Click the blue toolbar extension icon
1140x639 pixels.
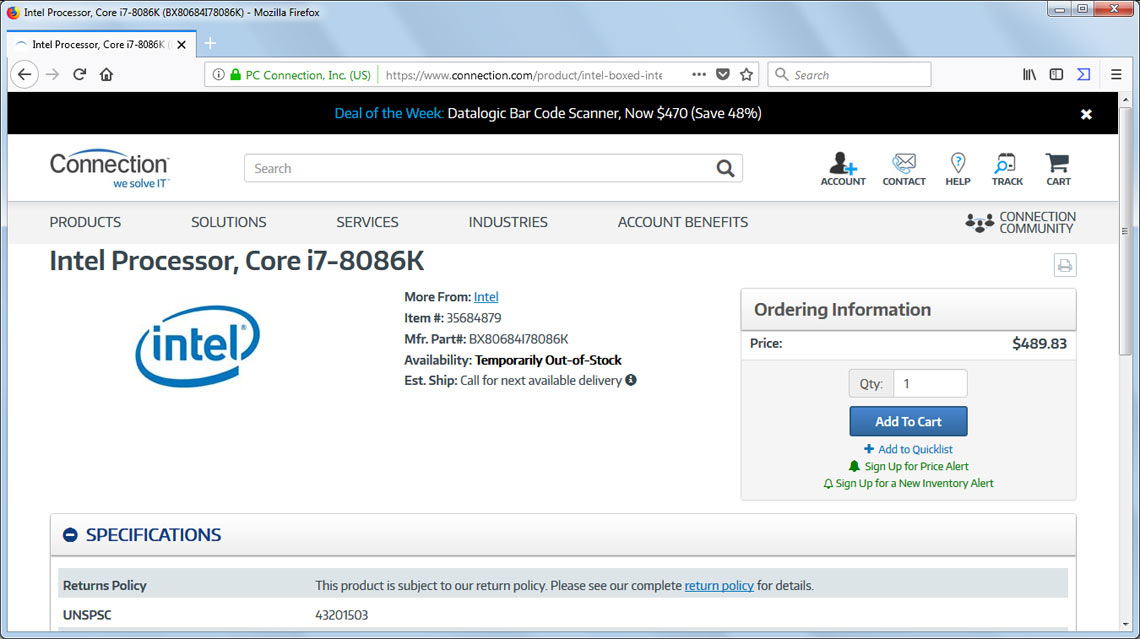pos(1083,74)
